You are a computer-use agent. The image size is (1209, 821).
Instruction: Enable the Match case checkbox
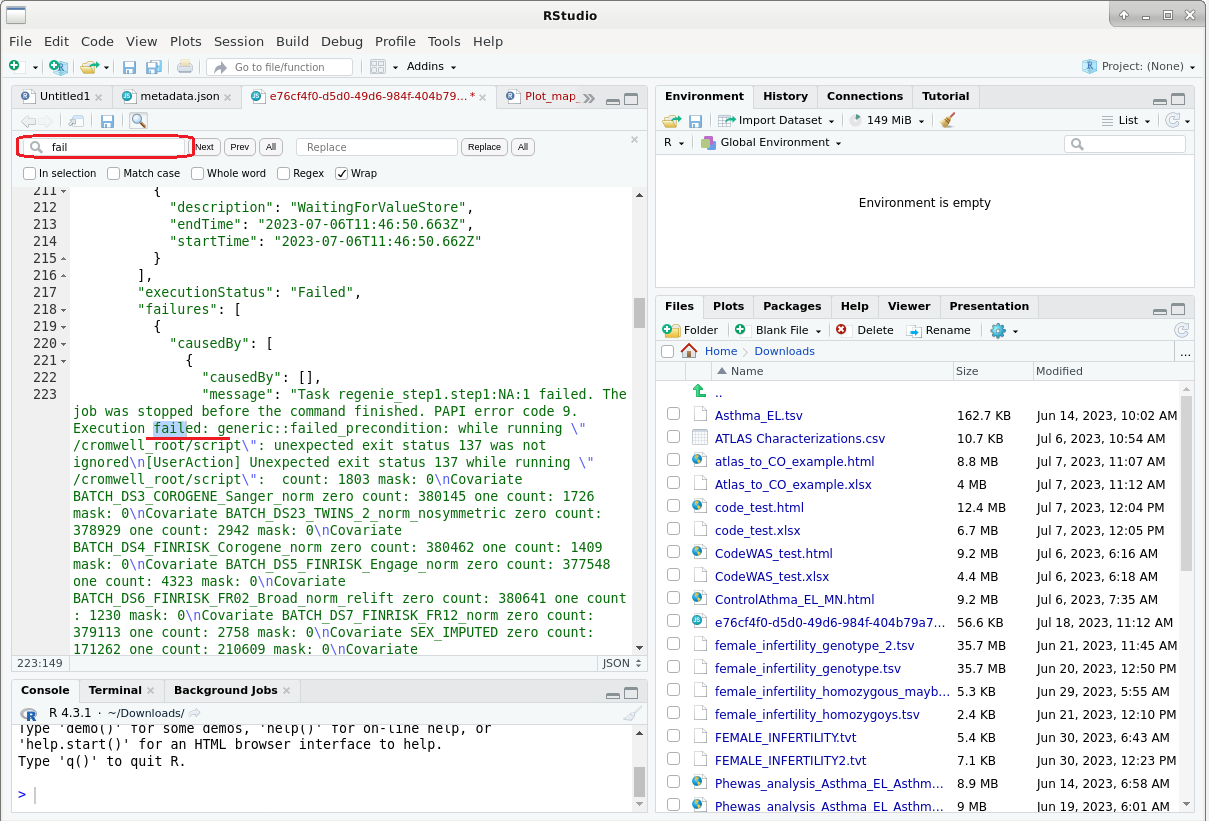pyautogui.click(x=114, y=173)
